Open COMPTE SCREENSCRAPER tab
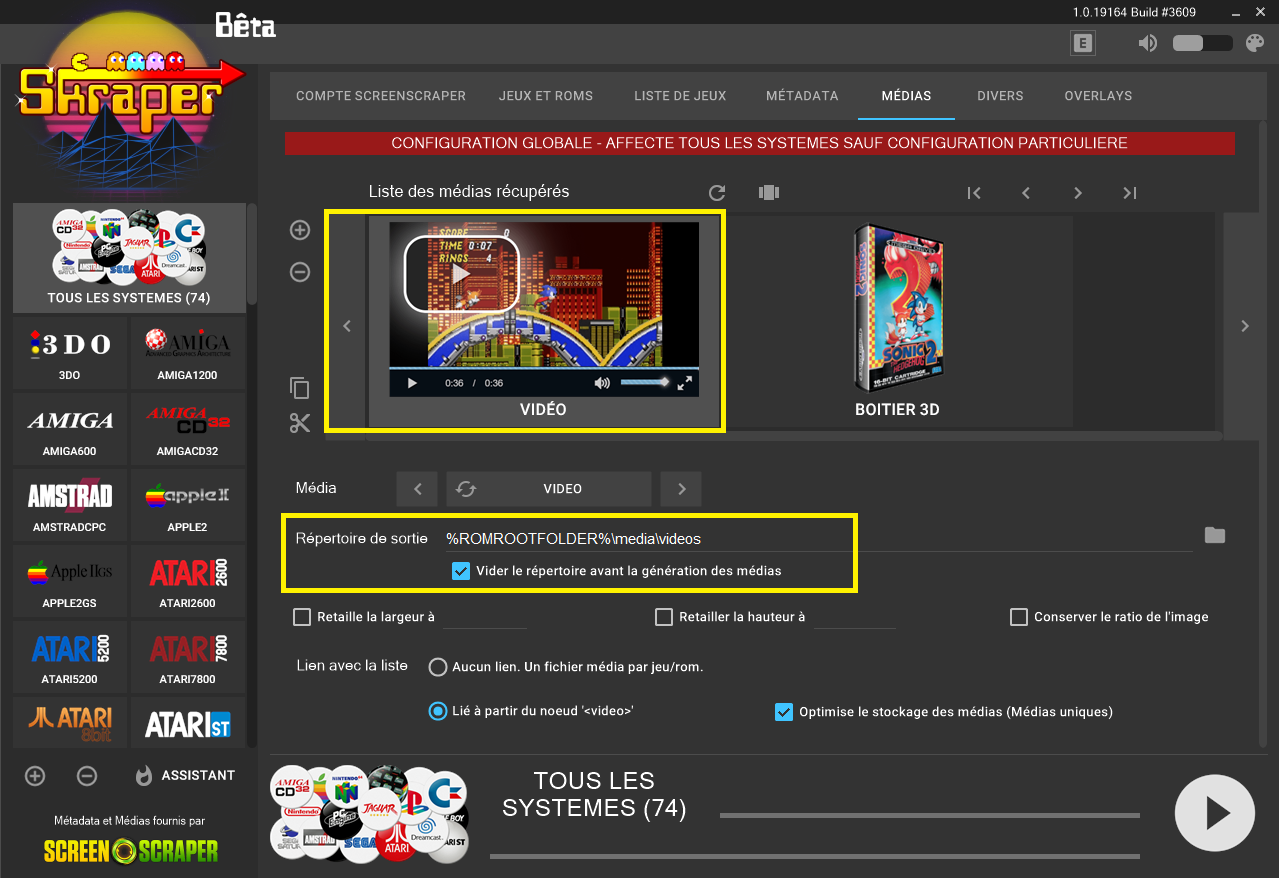The image size is (1279, 878). click(381, 96)
